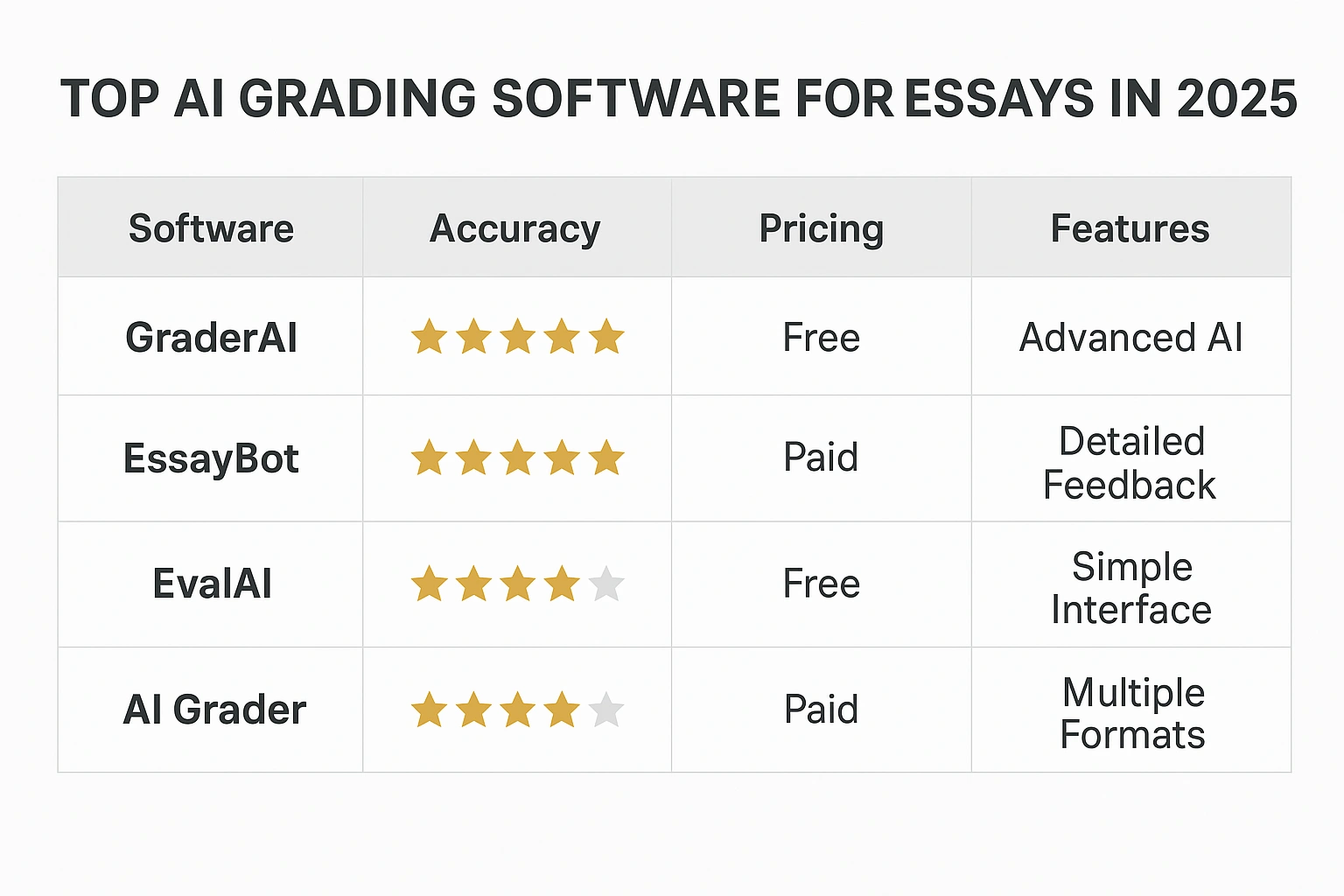Click the first gold star for GraderAI

coord(430,338)
